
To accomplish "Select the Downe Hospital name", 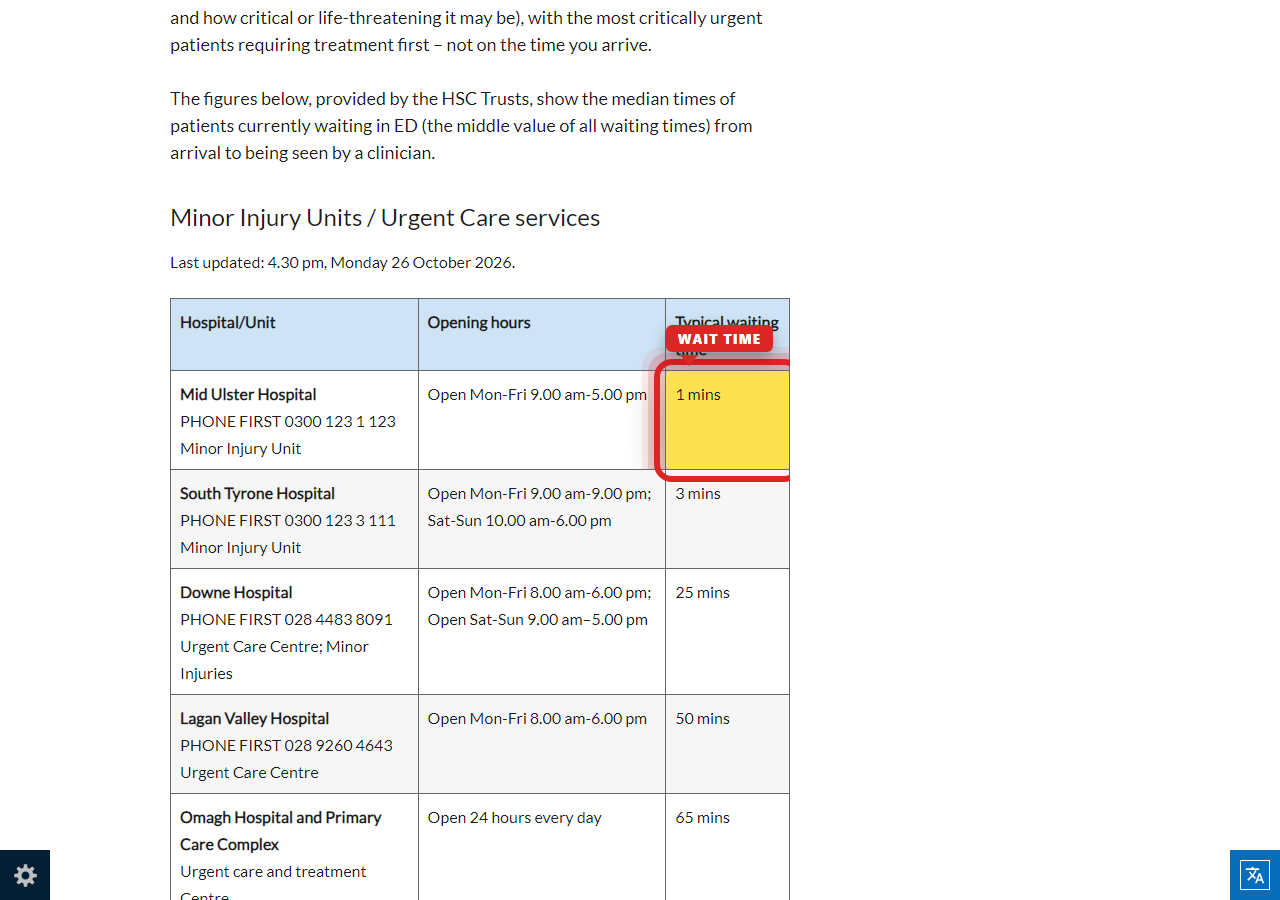I will [x=236, y=592].
